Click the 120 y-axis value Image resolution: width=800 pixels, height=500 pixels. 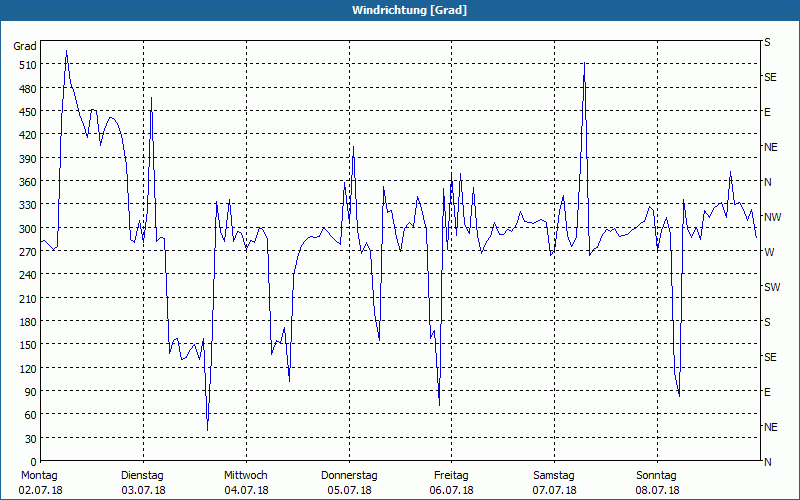point(28,369)
